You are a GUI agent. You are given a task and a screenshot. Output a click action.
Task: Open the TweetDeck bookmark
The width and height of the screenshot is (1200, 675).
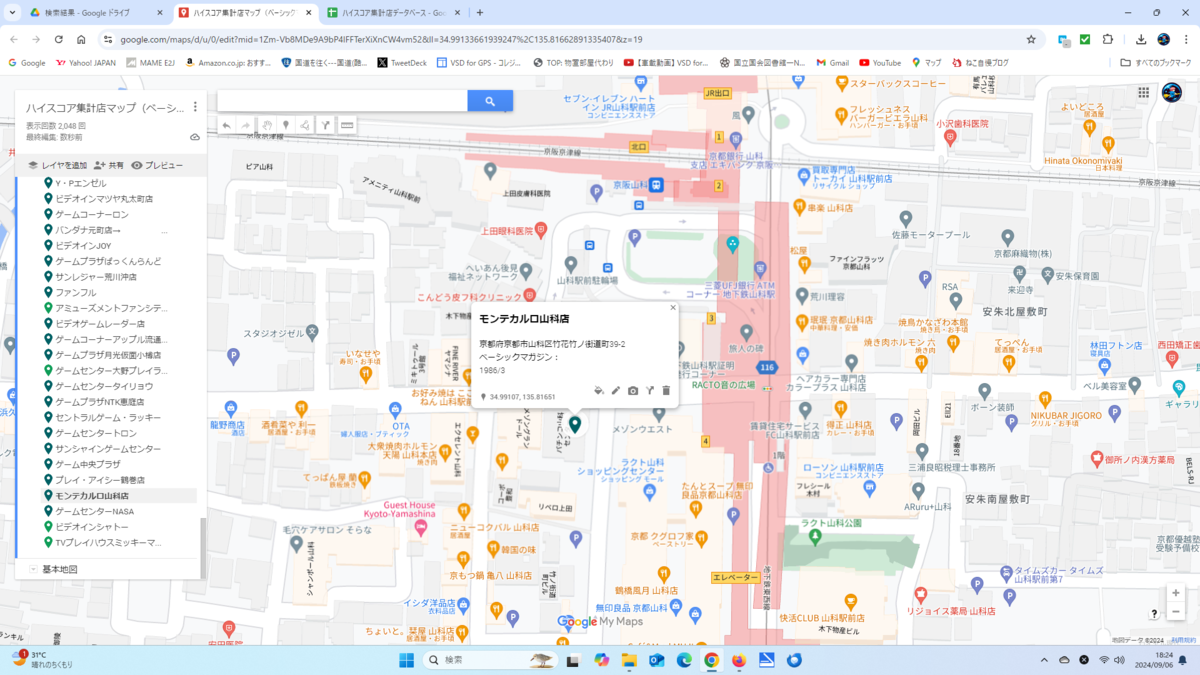[x=402, y=62]
